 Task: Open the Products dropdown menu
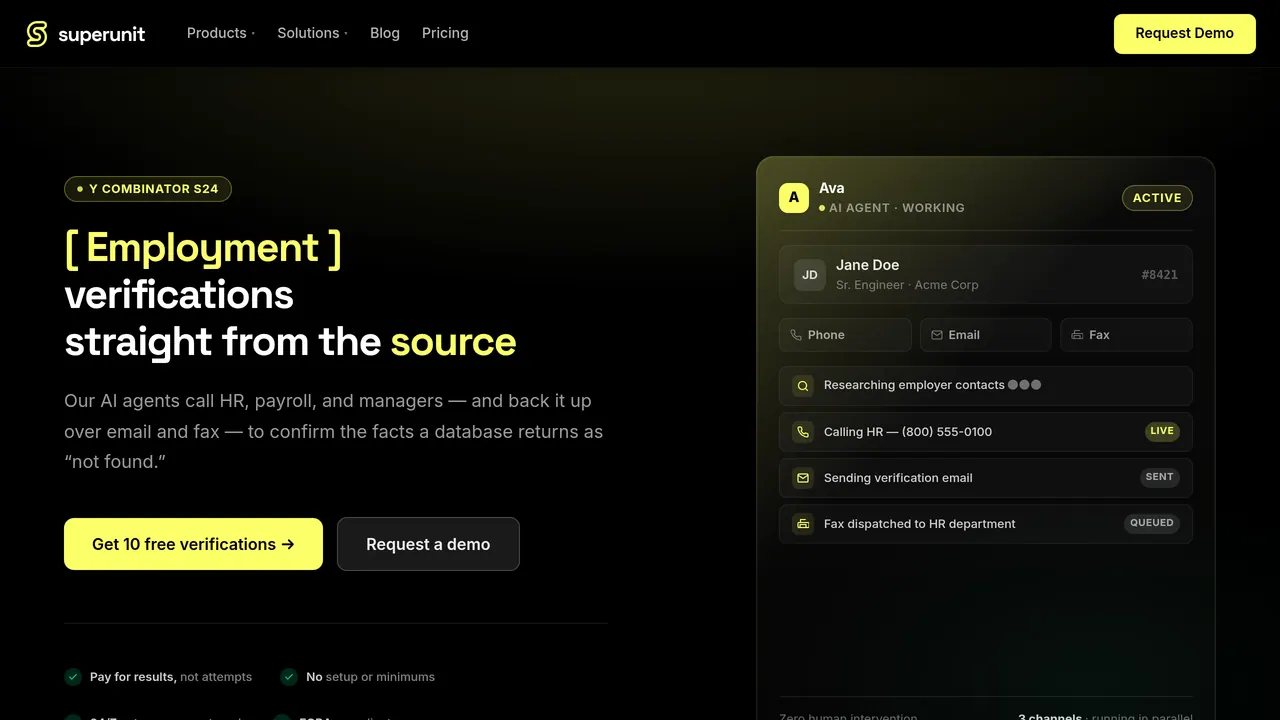[x=221, y=33]
